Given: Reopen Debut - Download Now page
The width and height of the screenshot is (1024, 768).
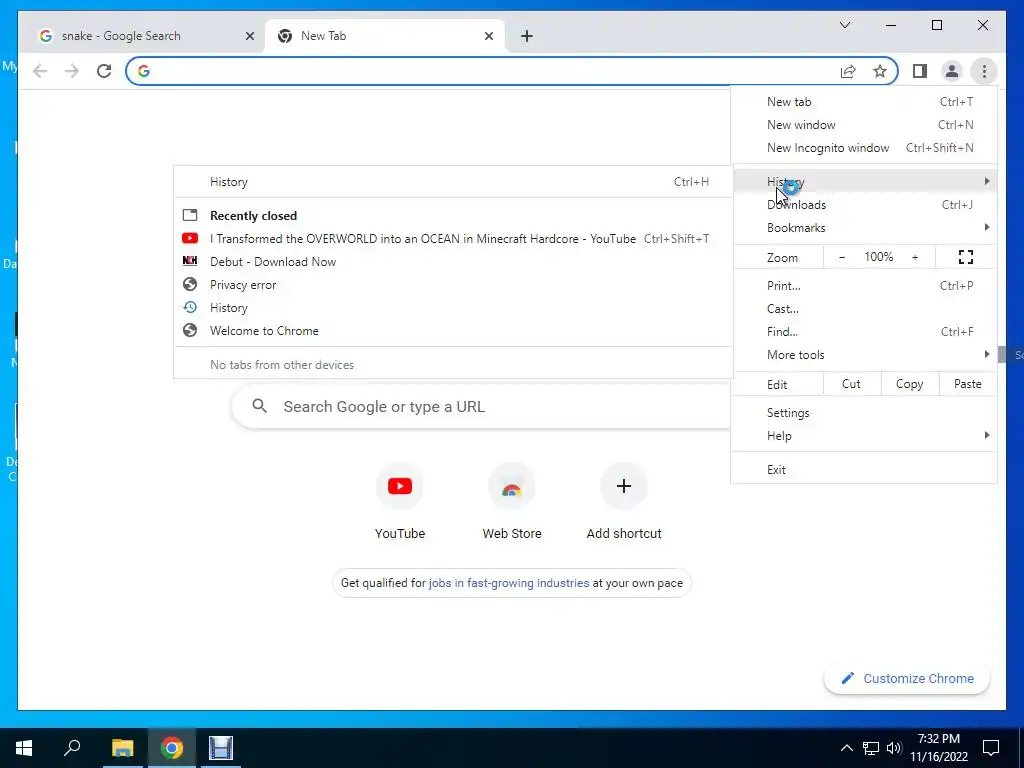Looking at the screenshot, I should pos(453,261).
